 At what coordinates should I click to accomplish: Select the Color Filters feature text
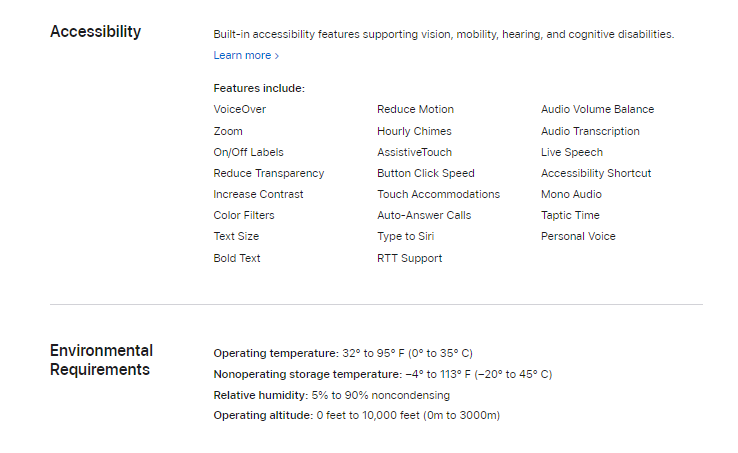(x=244, y=215)
